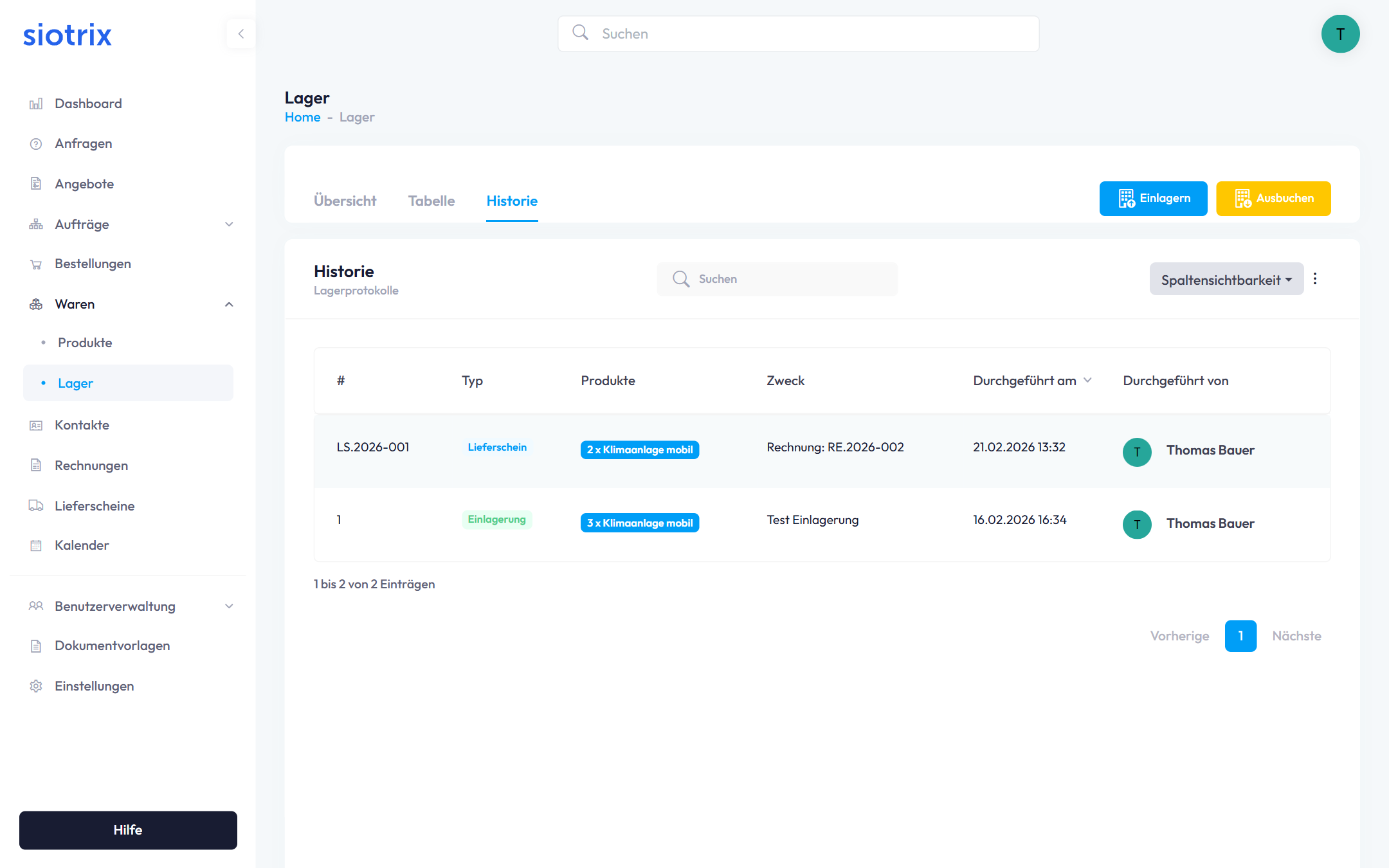
Task: Switch to the Tabelle tab
Action: coord(431,201)
